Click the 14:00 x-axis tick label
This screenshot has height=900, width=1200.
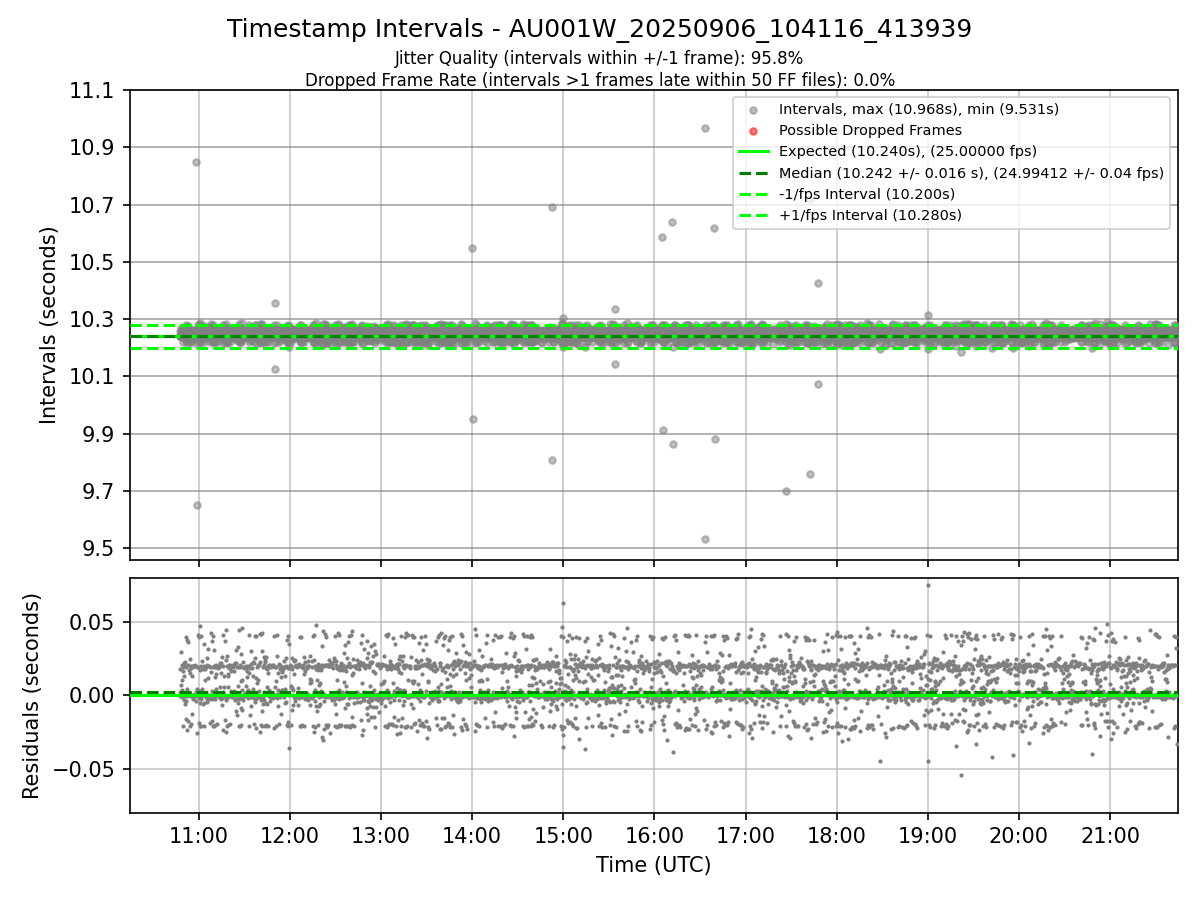click(471, 834)
